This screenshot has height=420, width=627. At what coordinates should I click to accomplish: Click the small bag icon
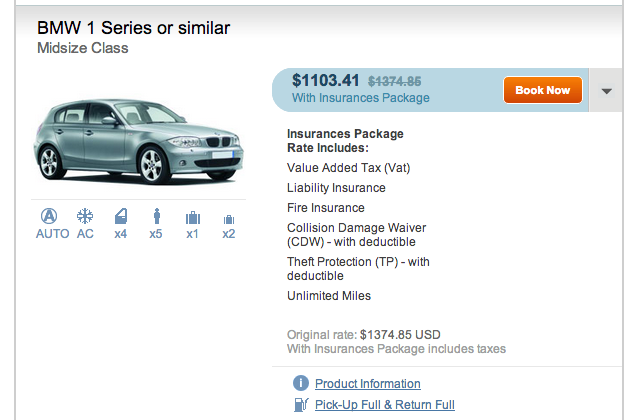(229, 219)
